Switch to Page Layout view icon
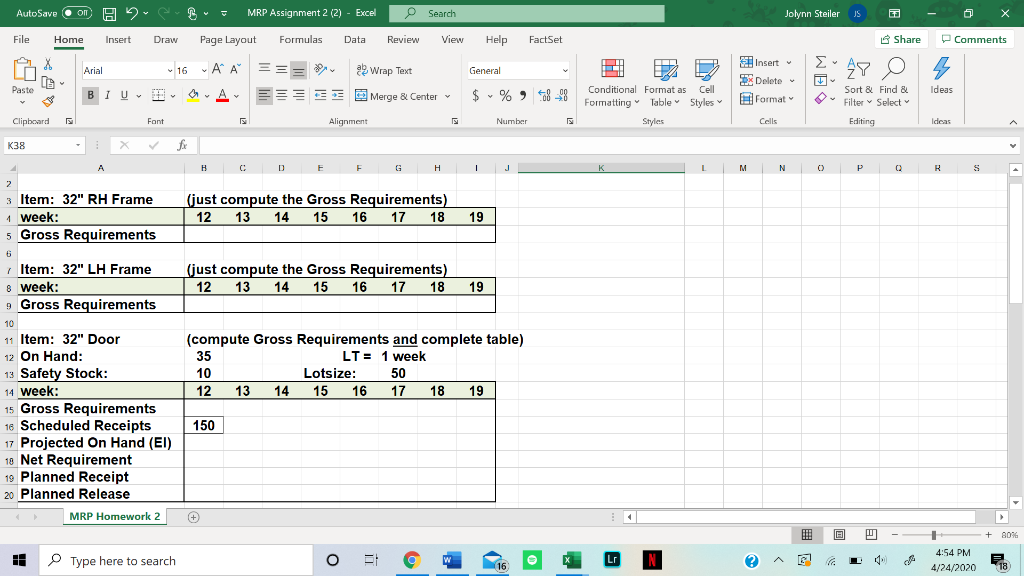The image size is (1024, 576). pyautogui.click(x=839, y=535)
